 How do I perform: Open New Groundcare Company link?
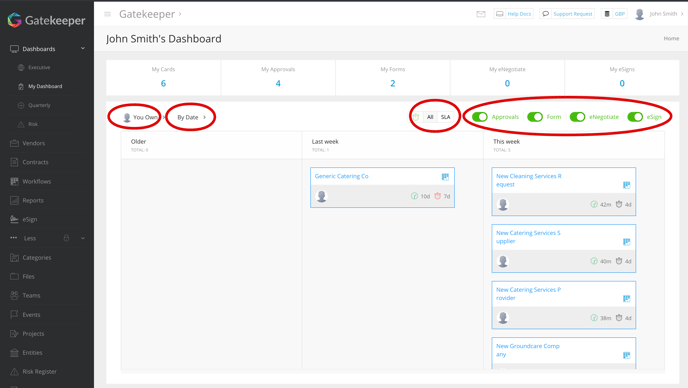[x=528, y=350]
